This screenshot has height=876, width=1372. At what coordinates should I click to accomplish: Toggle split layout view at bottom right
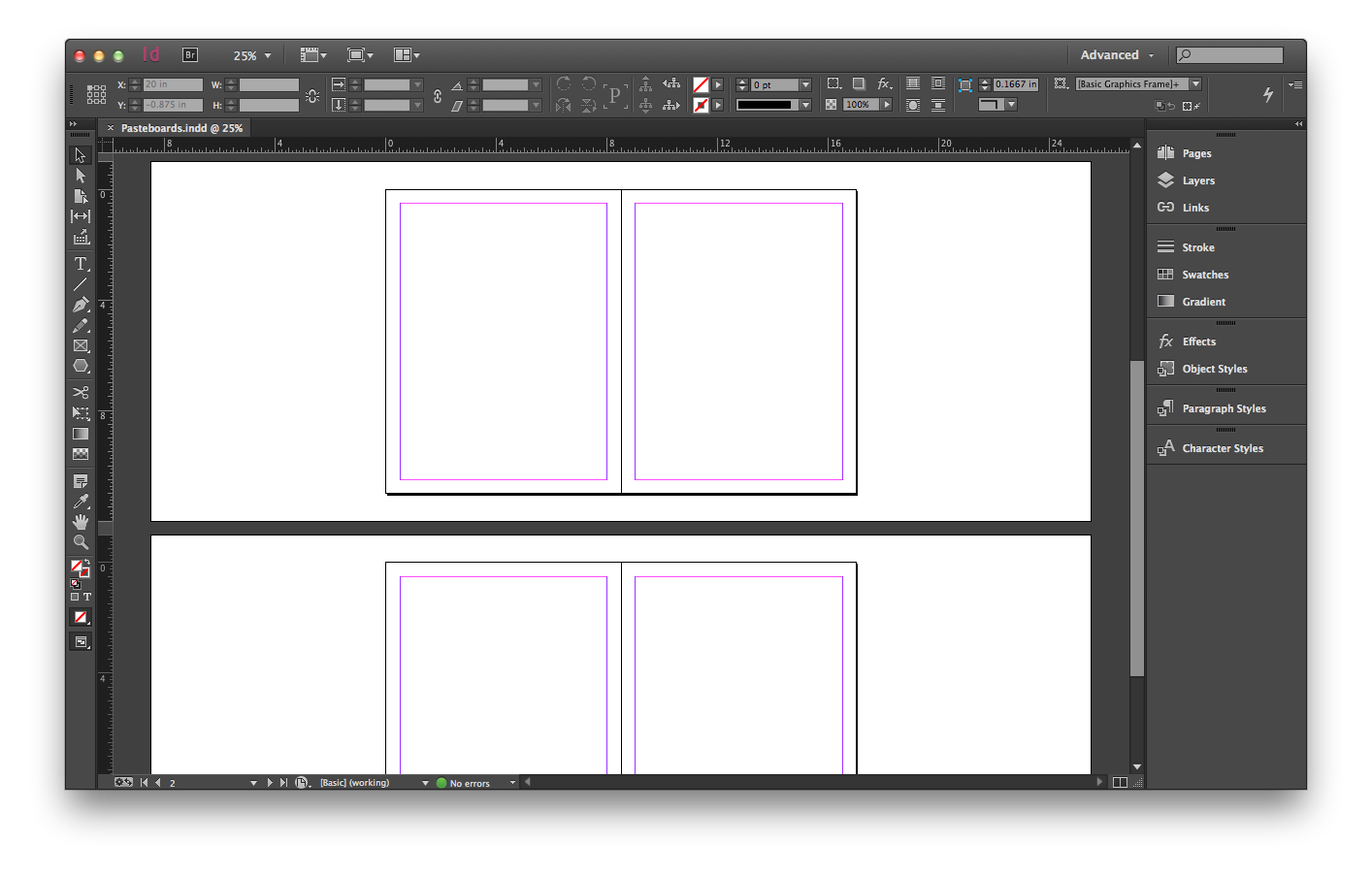coord(1120,783)
